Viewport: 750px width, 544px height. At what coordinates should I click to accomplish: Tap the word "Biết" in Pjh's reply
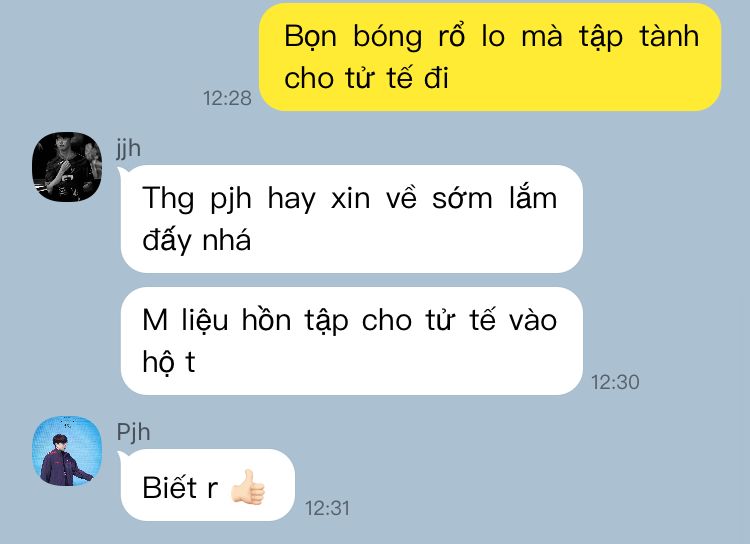coord(170,487)
